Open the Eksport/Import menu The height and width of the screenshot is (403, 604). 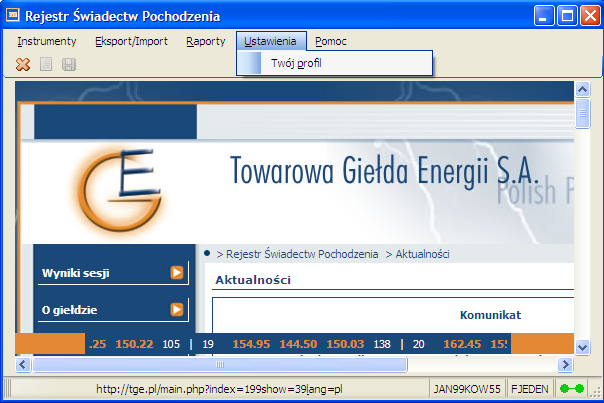(x=131, y=41)
